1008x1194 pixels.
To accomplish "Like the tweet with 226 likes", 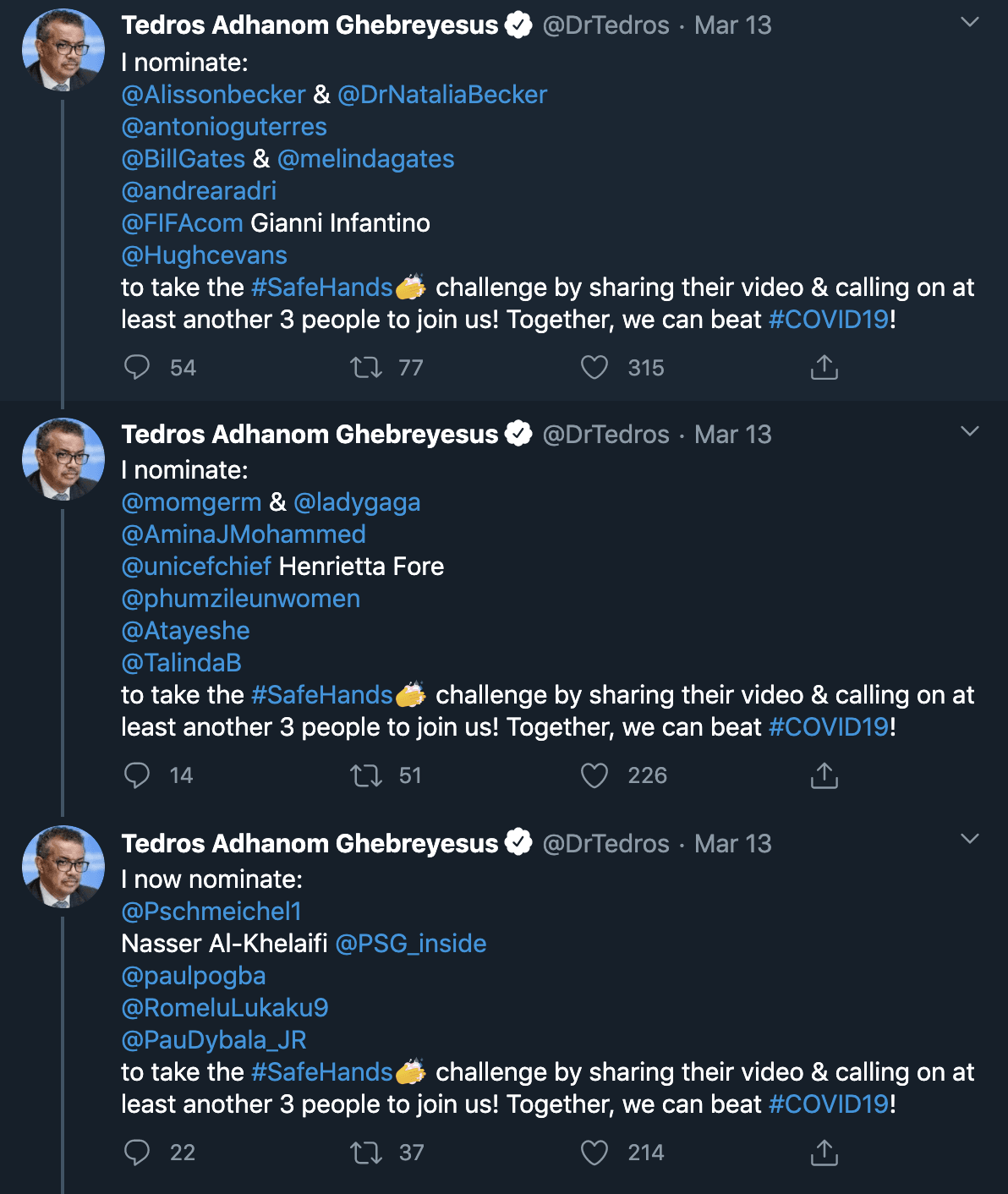I will coord(594,775).
